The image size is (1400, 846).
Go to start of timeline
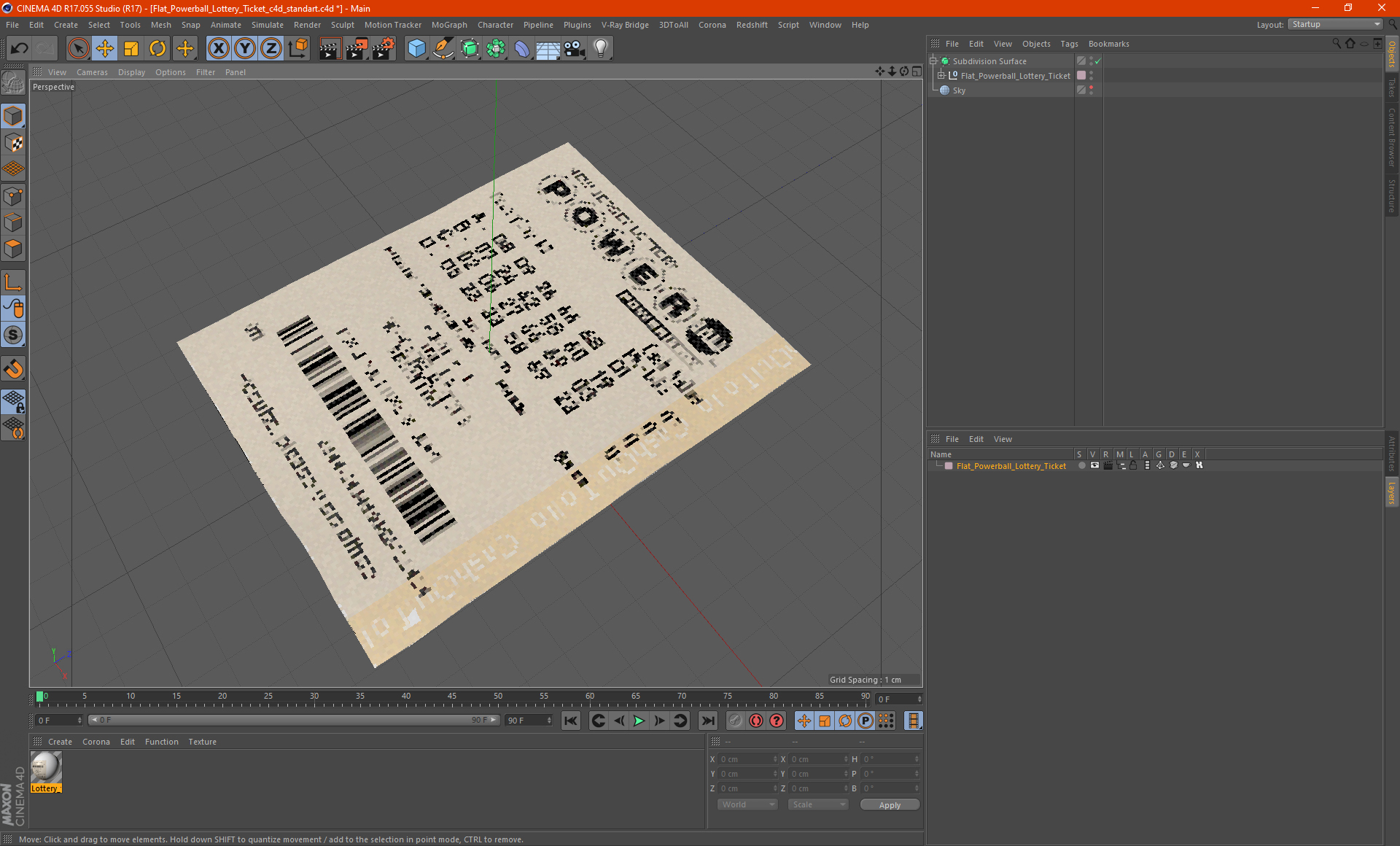point(571,721)
